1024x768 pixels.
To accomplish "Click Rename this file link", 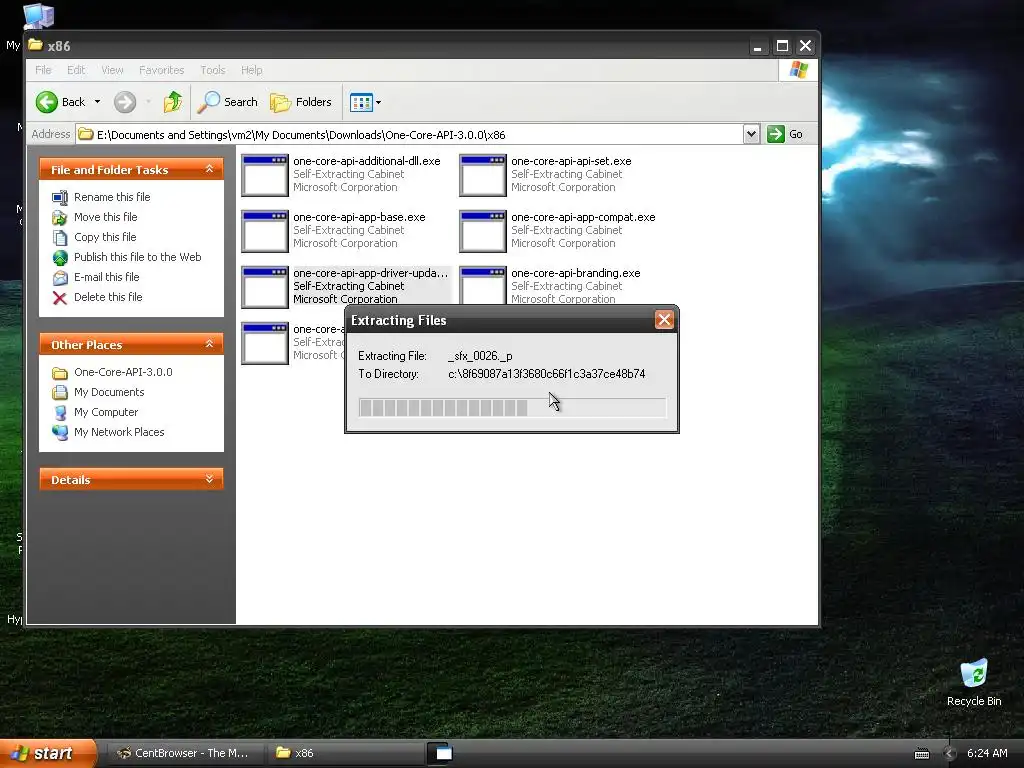I will pos(112,197).
